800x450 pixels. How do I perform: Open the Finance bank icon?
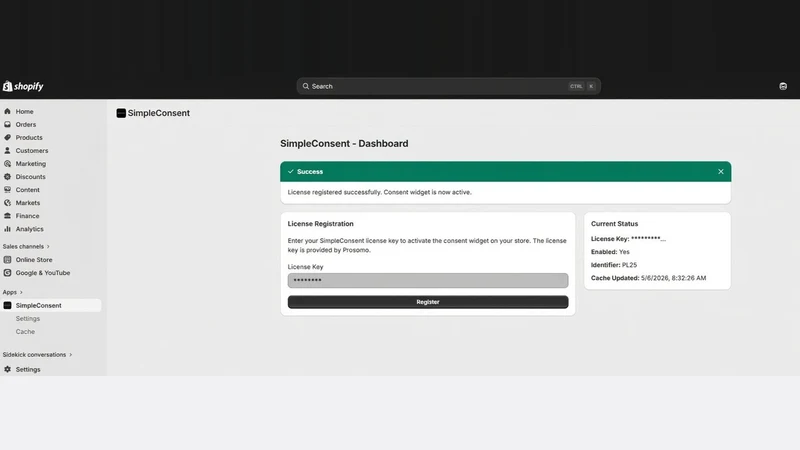click(7, 216)
